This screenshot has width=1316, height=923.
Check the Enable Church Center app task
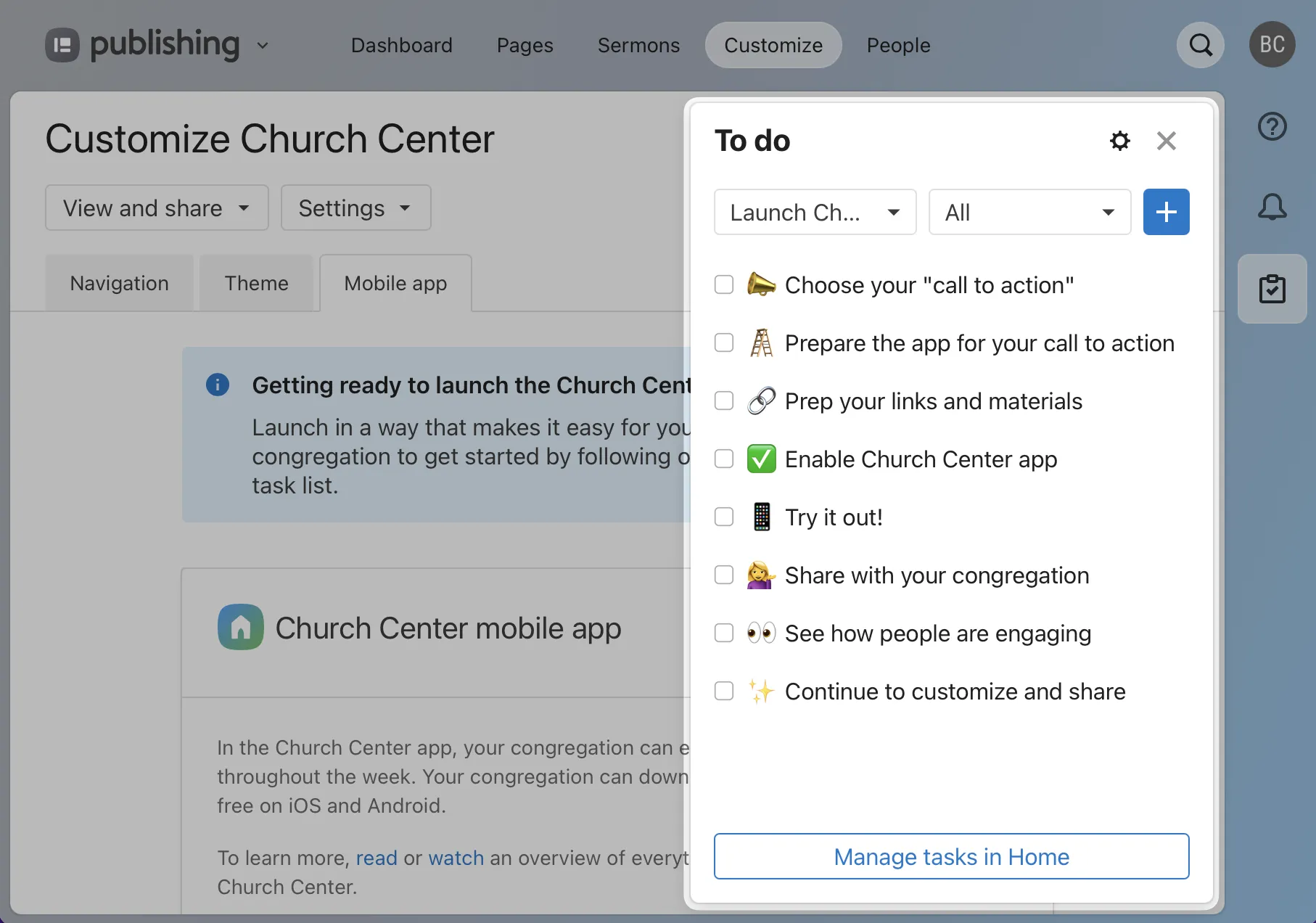coord(723,459)
